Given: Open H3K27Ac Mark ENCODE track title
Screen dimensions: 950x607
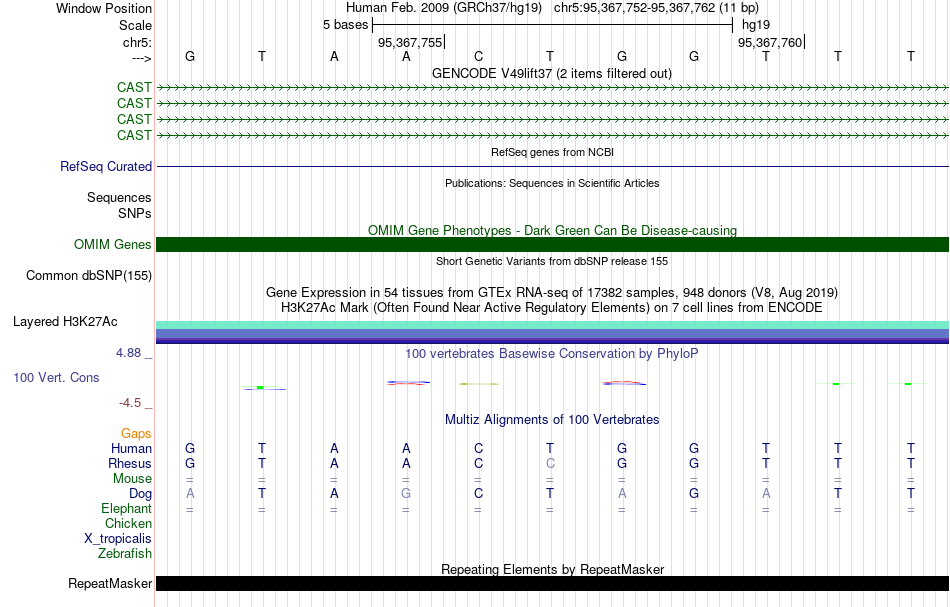Looking at the screenshot, I should 552,307.
